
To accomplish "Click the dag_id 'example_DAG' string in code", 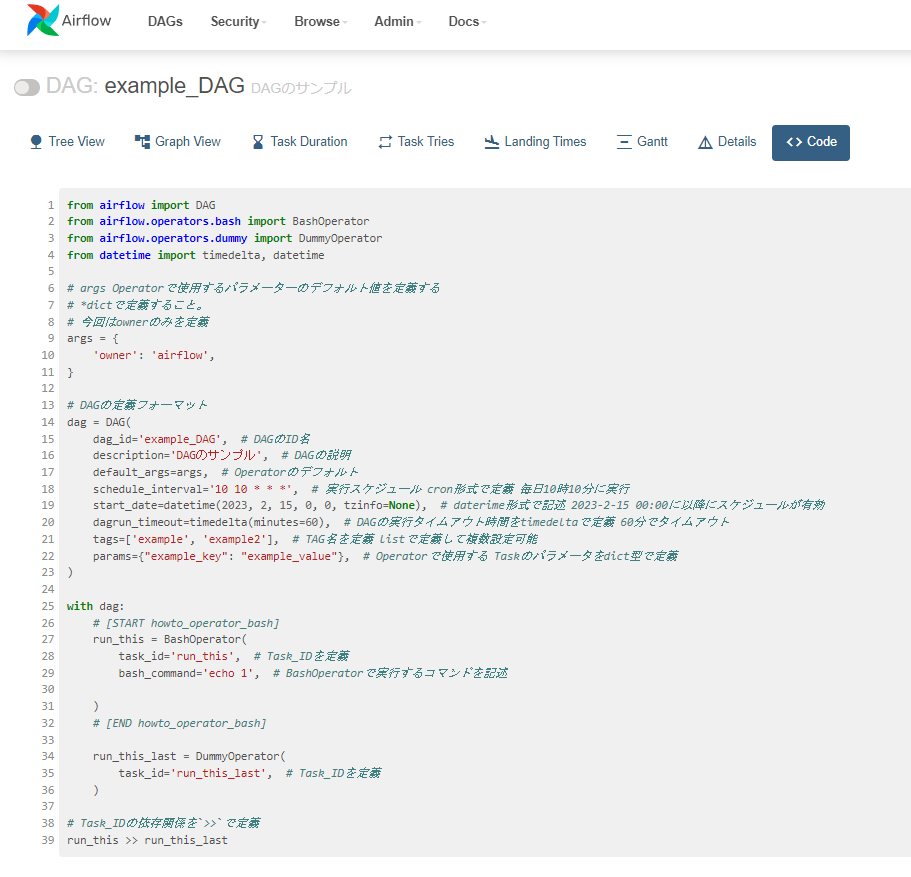I will [168, 438].
